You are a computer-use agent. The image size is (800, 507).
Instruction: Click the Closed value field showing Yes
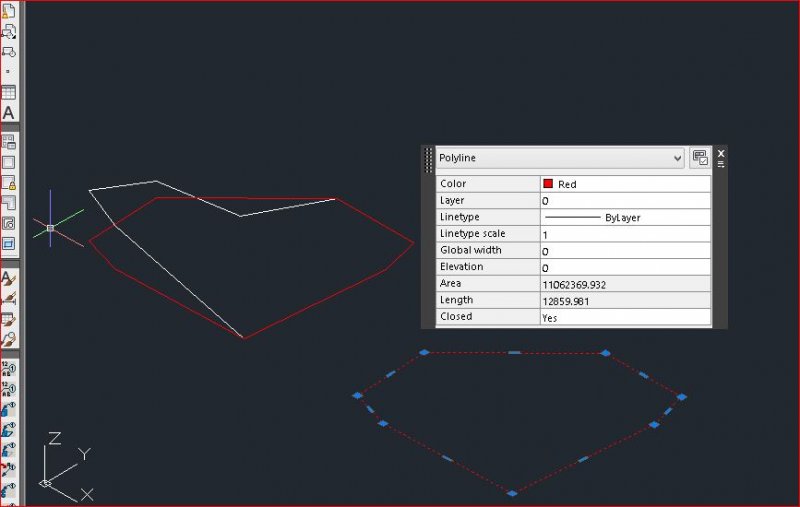(626, 317)
